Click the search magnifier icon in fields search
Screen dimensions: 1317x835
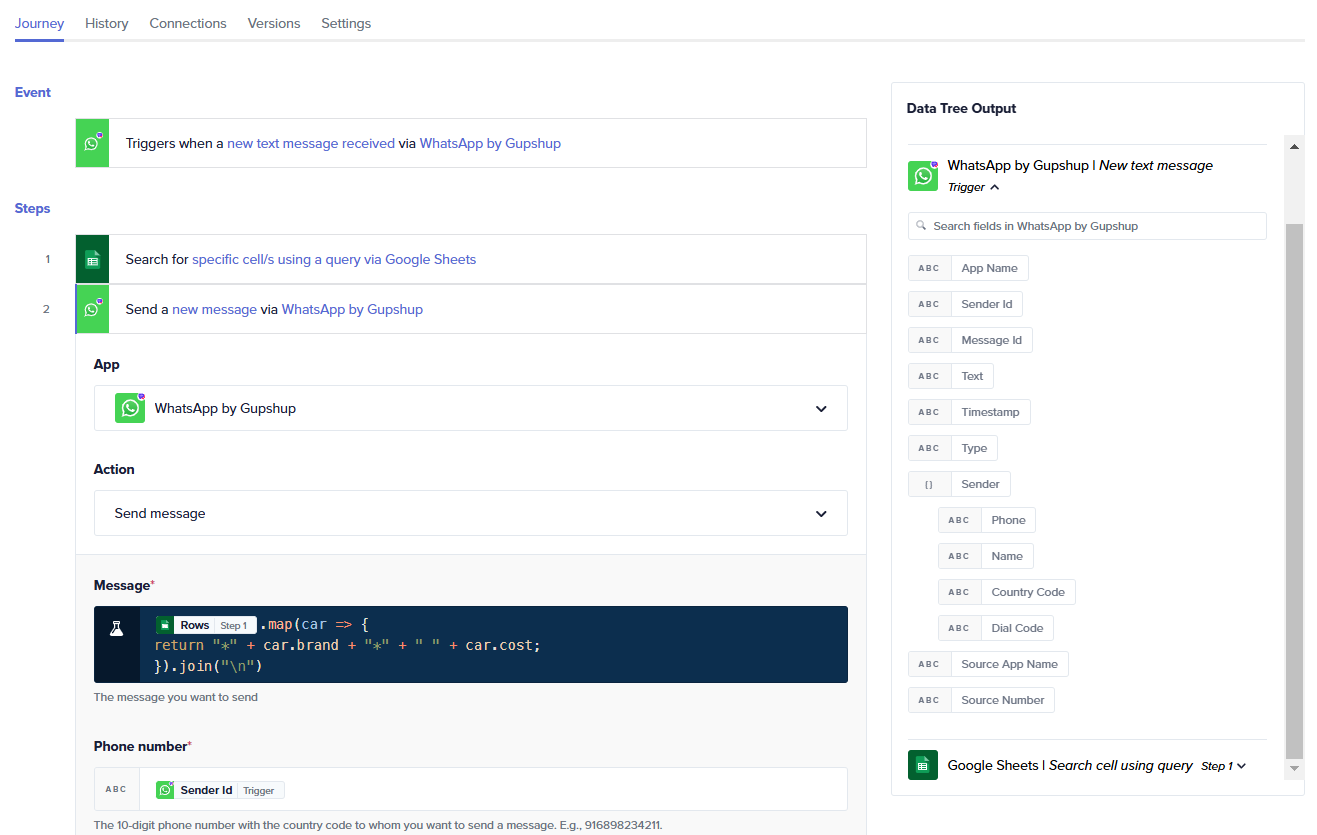[921, 226]
